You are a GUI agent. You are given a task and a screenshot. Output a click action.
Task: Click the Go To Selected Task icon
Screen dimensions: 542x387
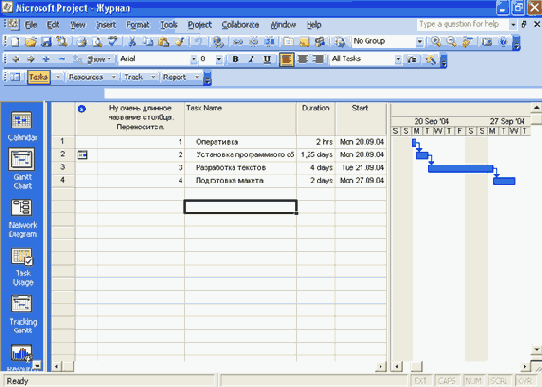[467, 42]
